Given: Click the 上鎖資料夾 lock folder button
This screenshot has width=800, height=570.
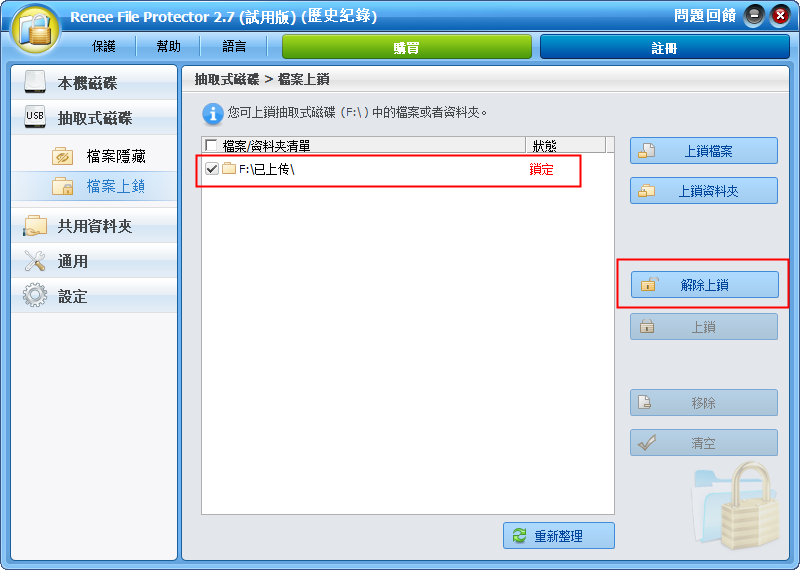Looking at the screenshot, I should (x=704, y=191).
